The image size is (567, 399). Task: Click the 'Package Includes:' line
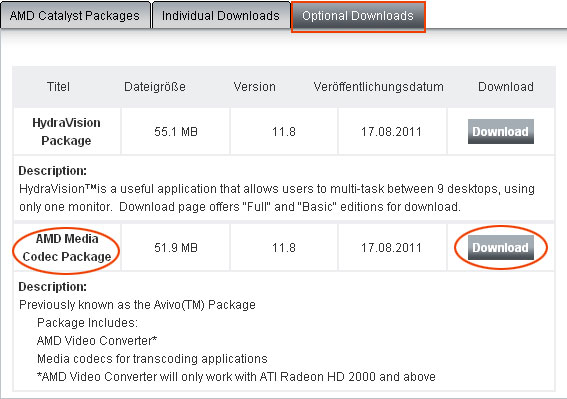[x=88, y=323]
